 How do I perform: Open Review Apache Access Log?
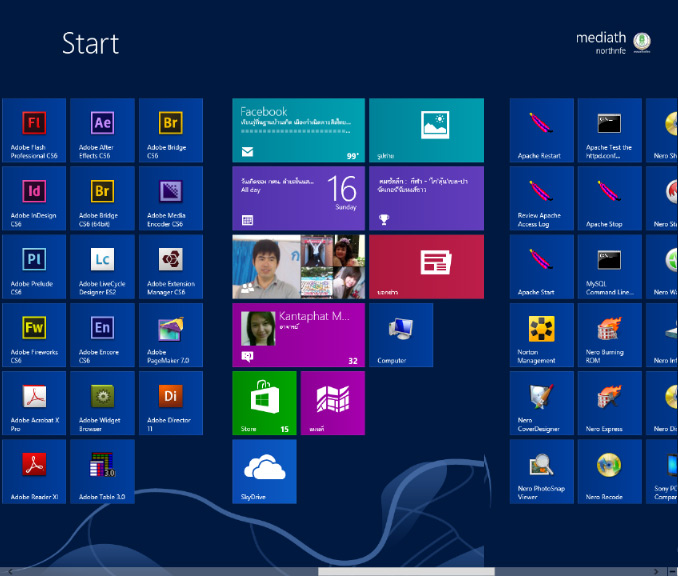(x=542, y=198)
